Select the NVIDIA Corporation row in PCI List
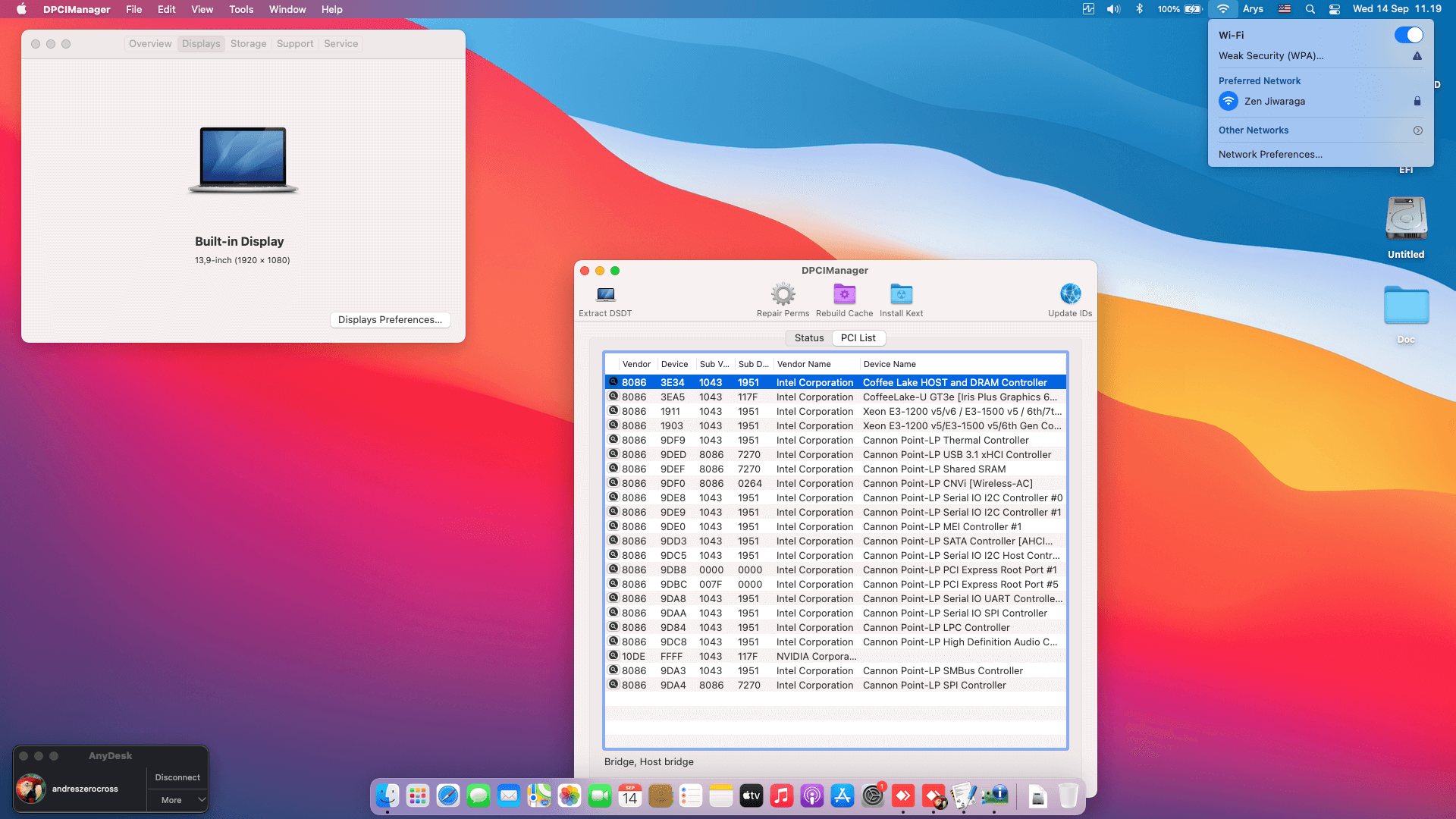The image size is (1456, 819). coord(834,656)
